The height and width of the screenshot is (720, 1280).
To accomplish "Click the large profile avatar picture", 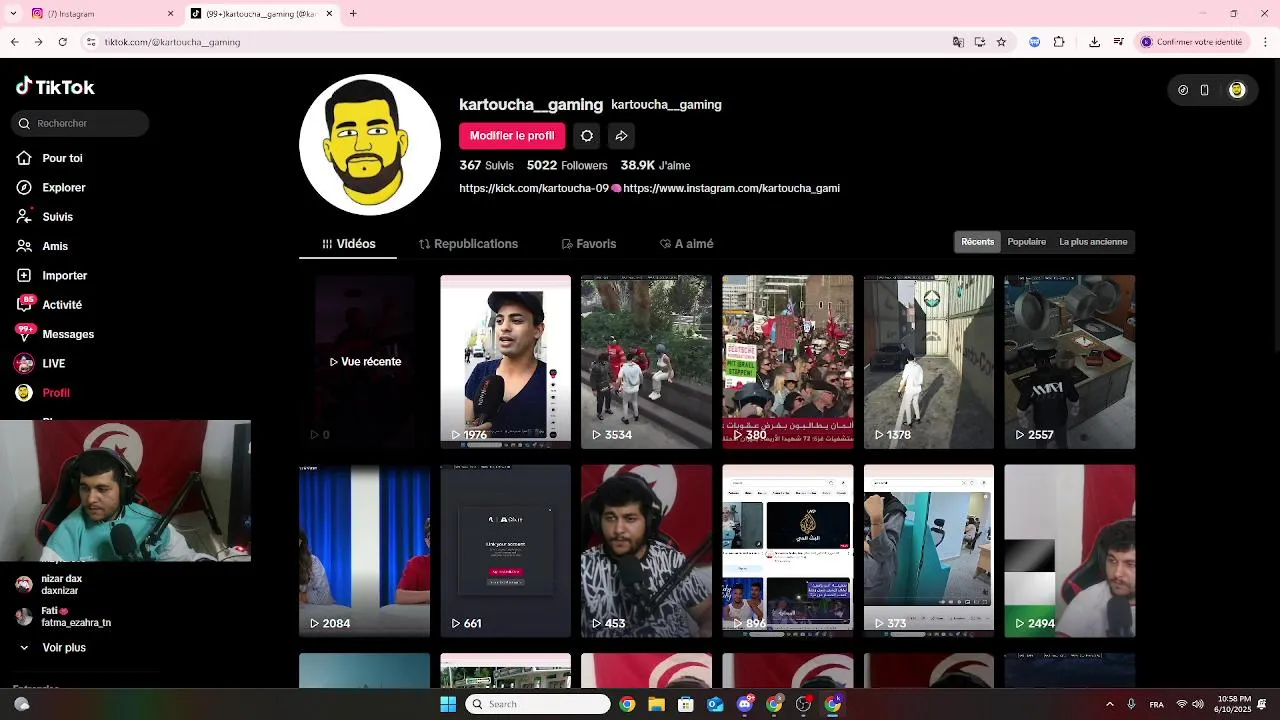I will pos(370,145).
